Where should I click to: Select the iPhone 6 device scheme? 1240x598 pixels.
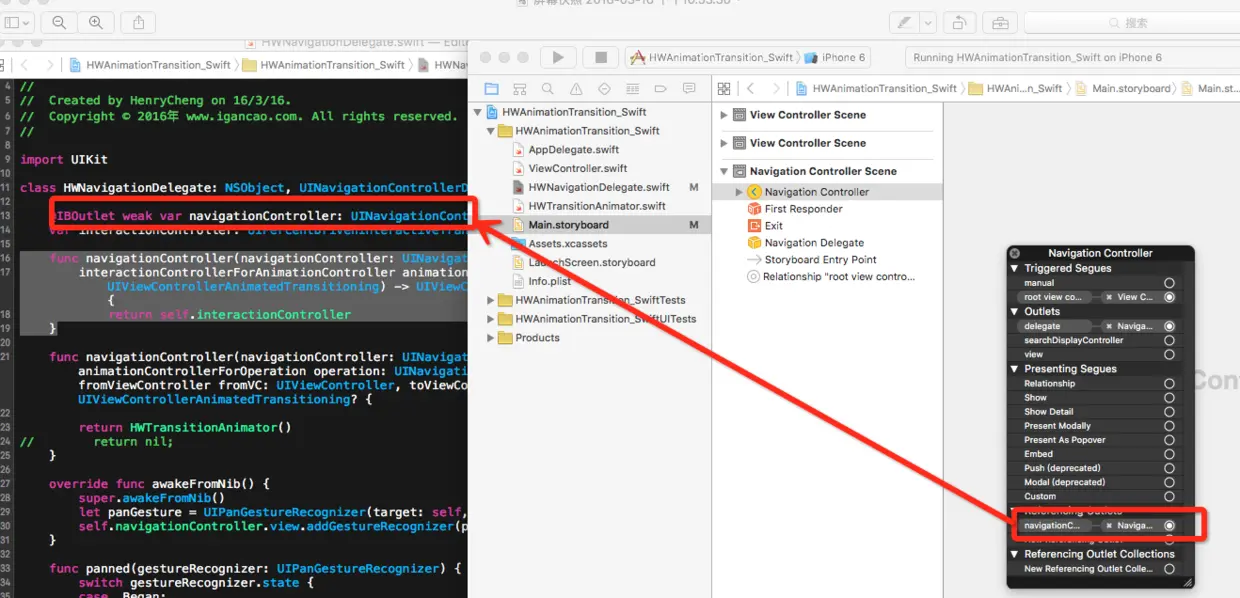836,57
